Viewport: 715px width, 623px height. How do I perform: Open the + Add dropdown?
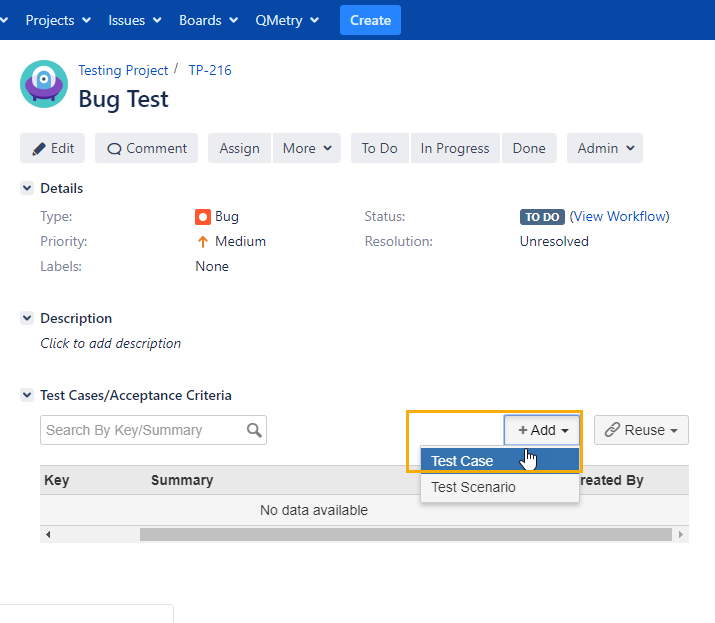tap(542, 430)
